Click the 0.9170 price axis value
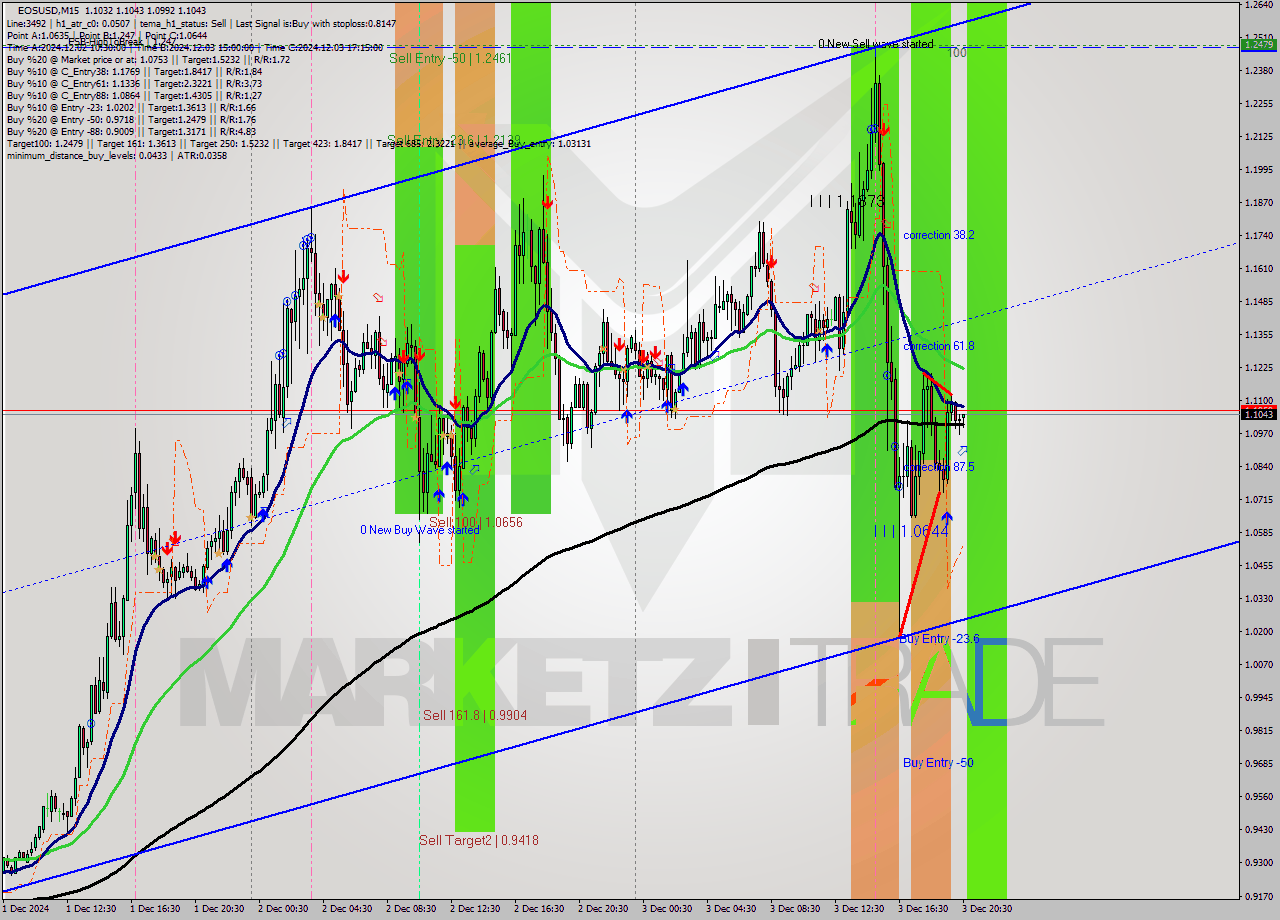Viewport: 1280px width, 920px height. tap(1259, 895)
